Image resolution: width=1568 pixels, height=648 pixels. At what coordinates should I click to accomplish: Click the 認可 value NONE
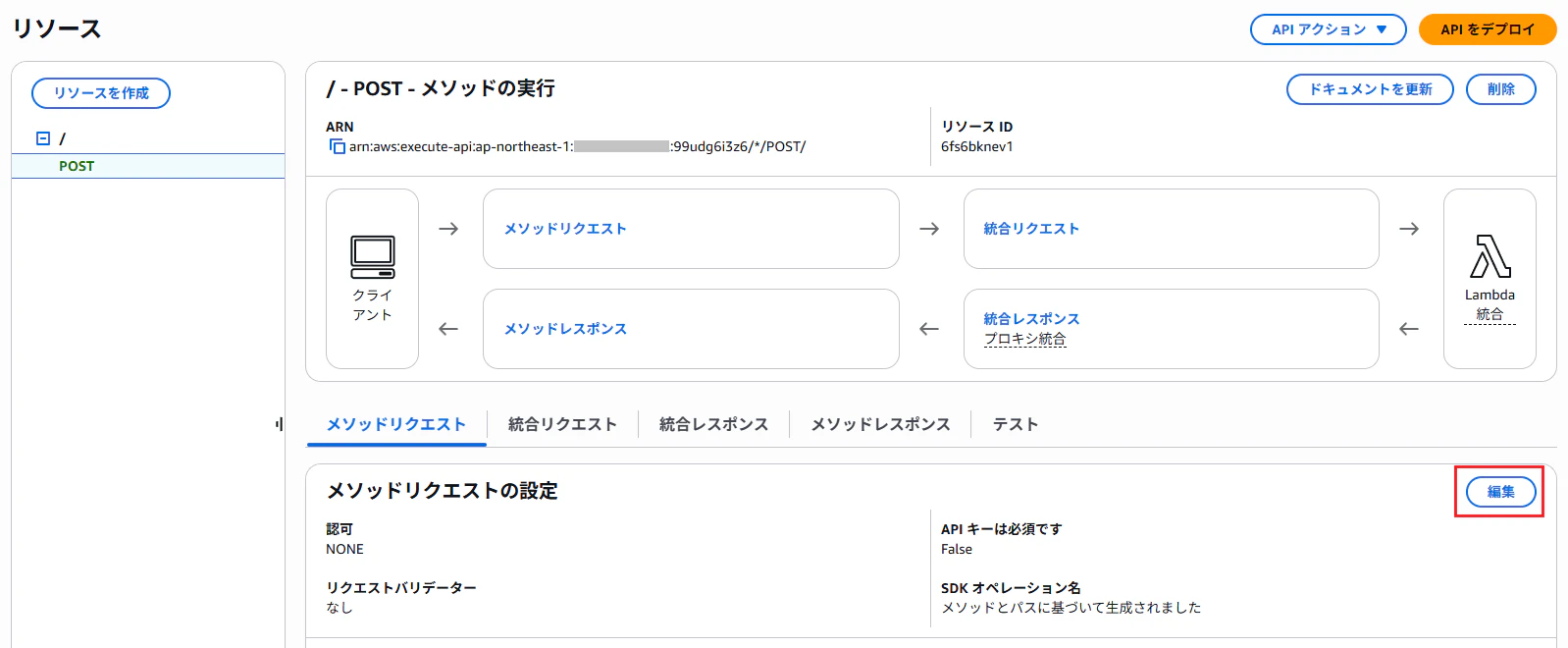(x=344, y=549)
